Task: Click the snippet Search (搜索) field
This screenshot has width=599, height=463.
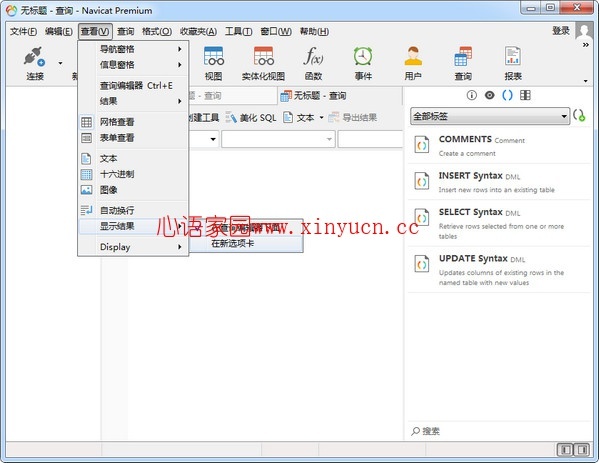Action: click(499, 431)
